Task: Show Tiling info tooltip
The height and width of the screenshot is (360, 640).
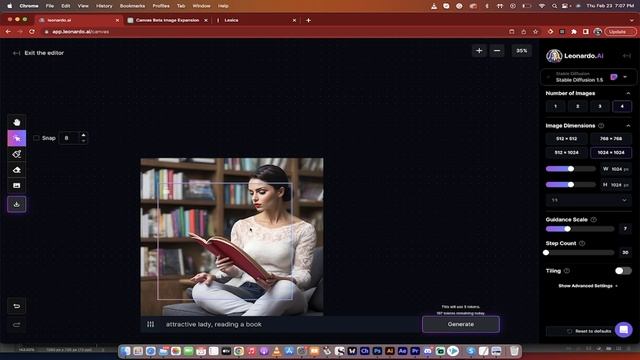Action: point(567,271)
